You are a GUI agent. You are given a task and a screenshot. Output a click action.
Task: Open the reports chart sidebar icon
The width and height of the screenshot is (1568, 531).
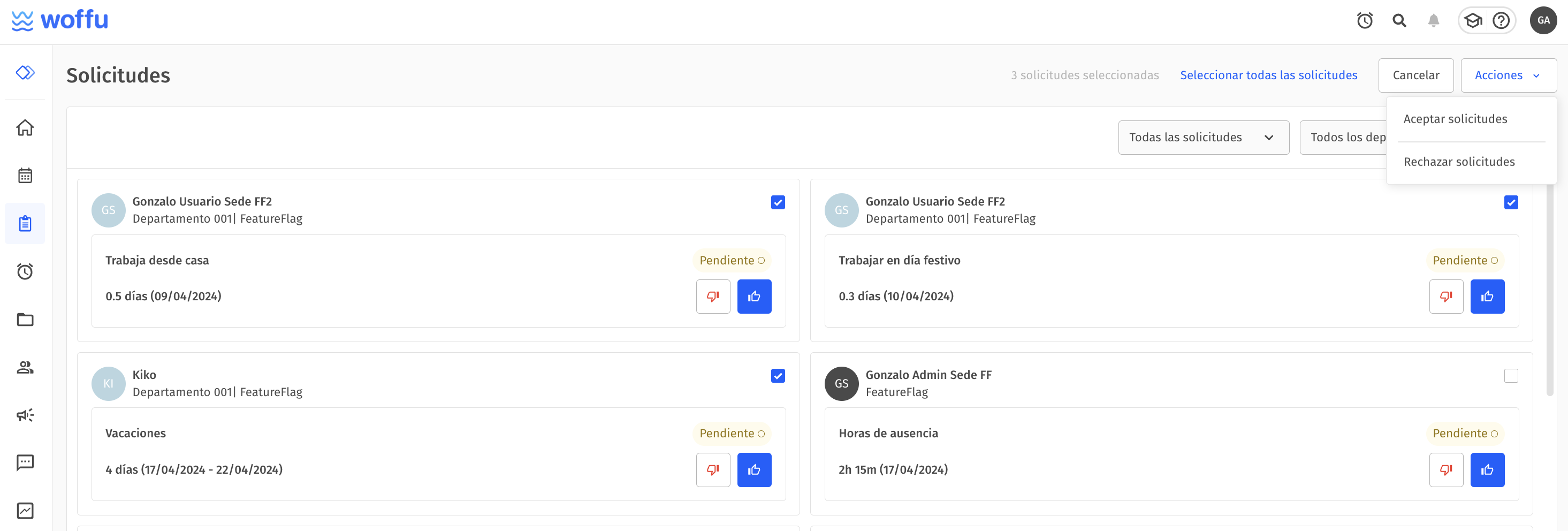(x=25, y=510)
